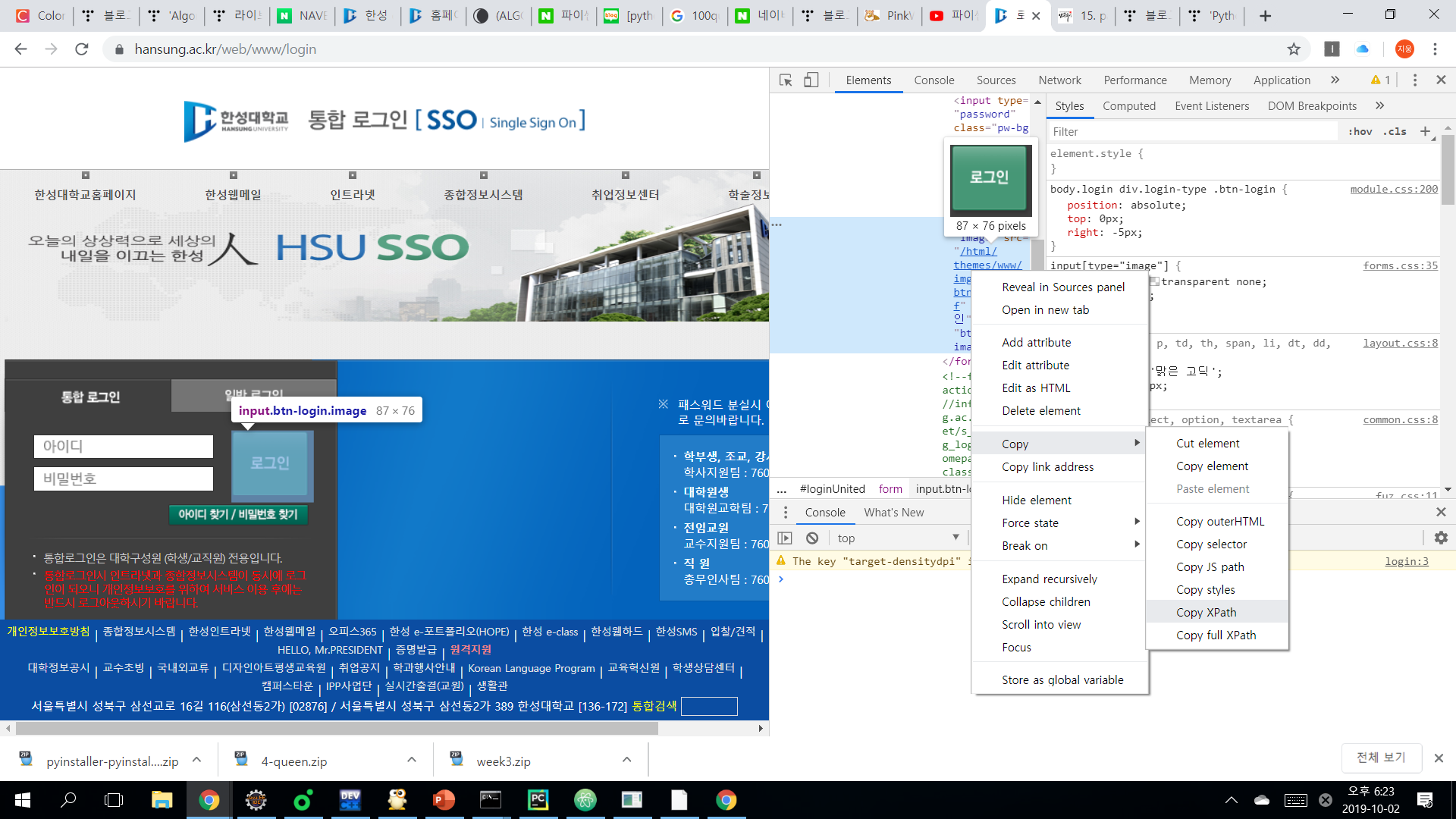1456x819 pixels.
Task: Go back in browser history
Action: pyautogui.click(x=21, y=49)
